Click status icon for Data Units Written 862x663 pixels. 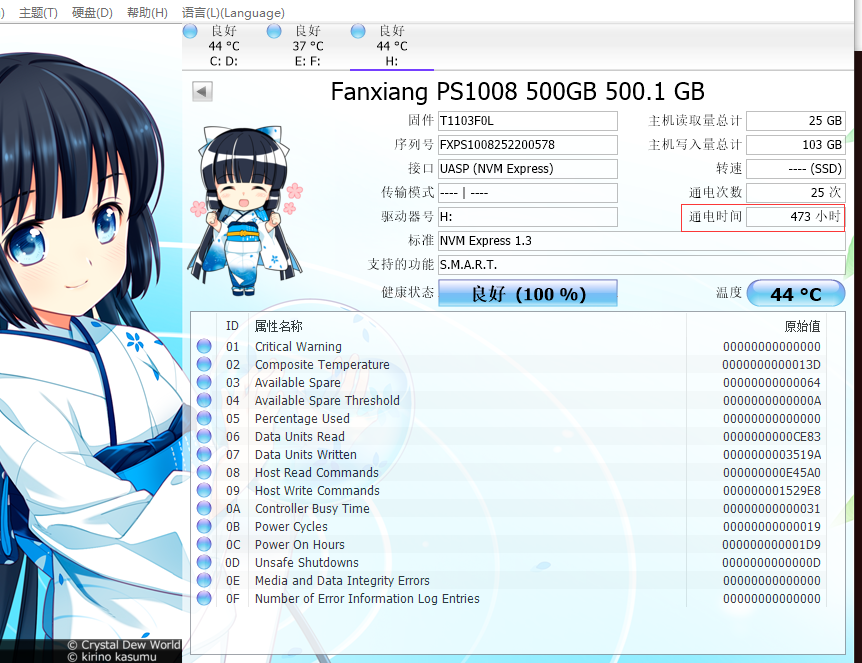coord(204,454)
